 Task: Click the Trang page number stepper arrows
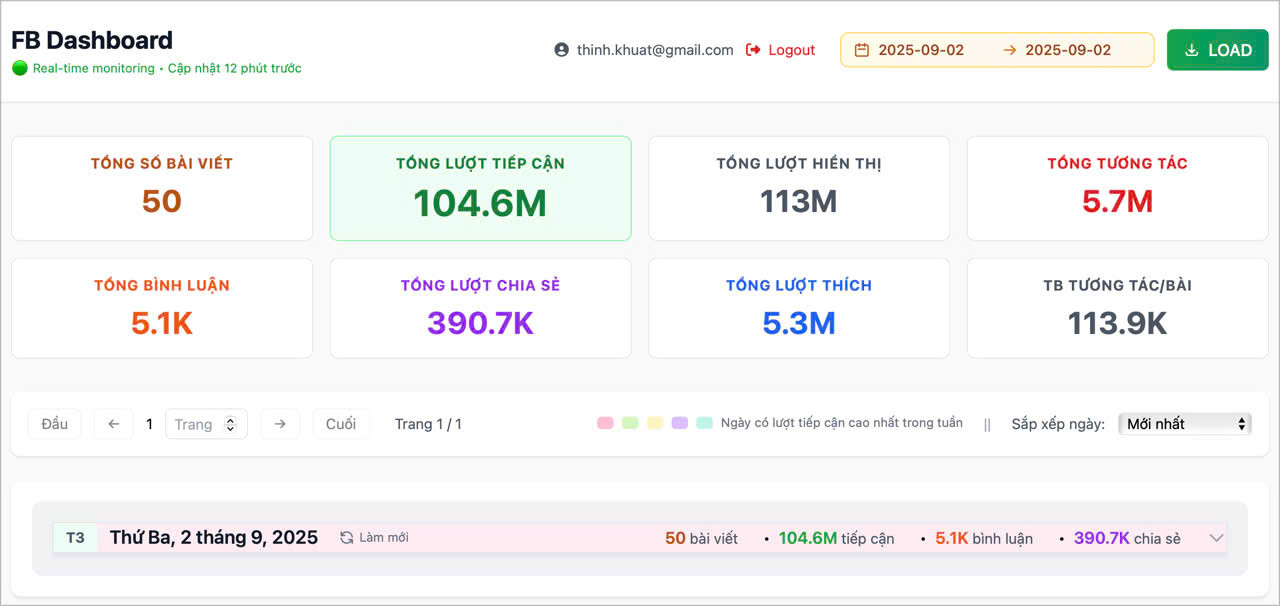point(230,424)
